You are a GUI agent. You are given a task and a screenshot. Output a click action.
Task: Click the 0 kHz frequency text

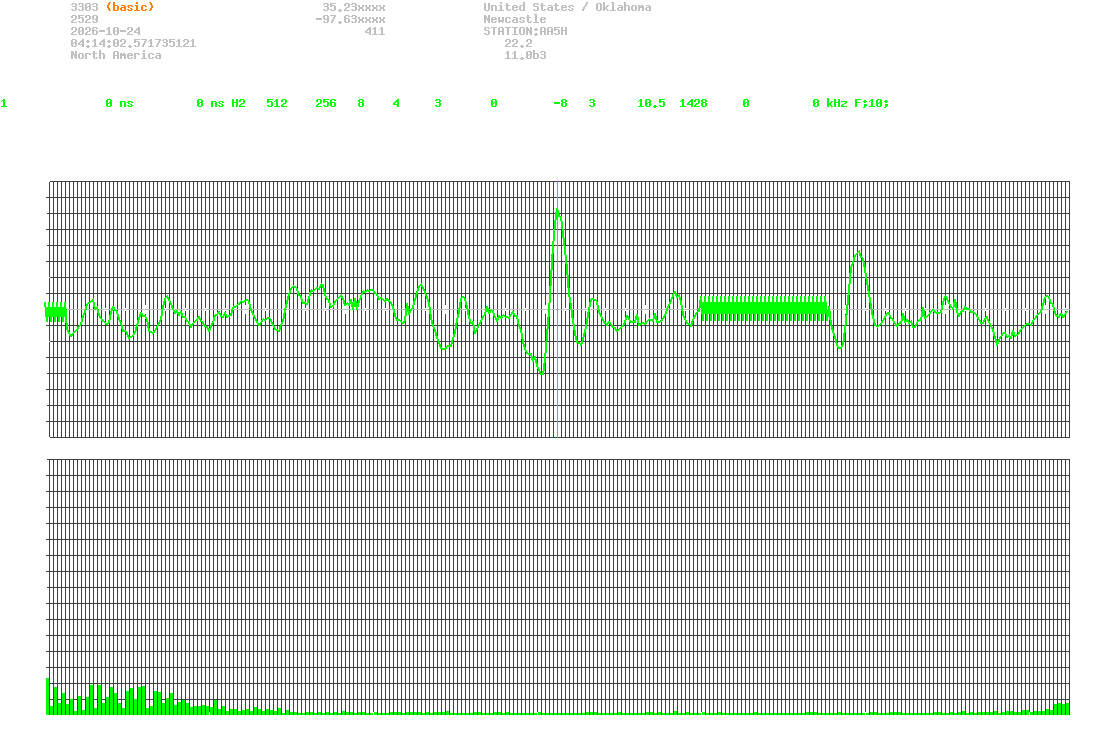click(x=830, y=103)
